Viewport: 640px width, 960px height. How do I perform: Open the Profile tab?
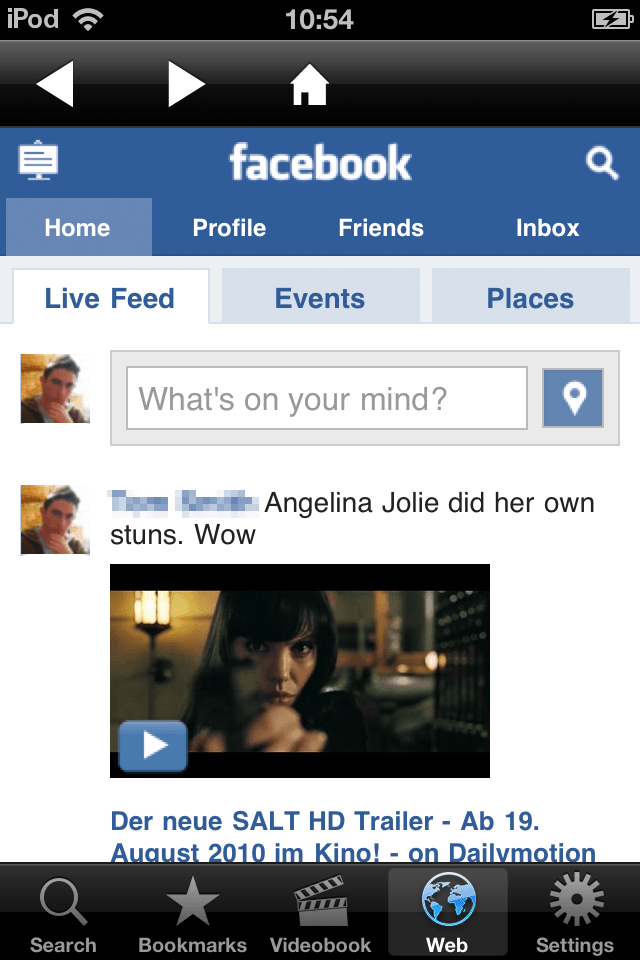pyautogui.click(x=230, y=228)
